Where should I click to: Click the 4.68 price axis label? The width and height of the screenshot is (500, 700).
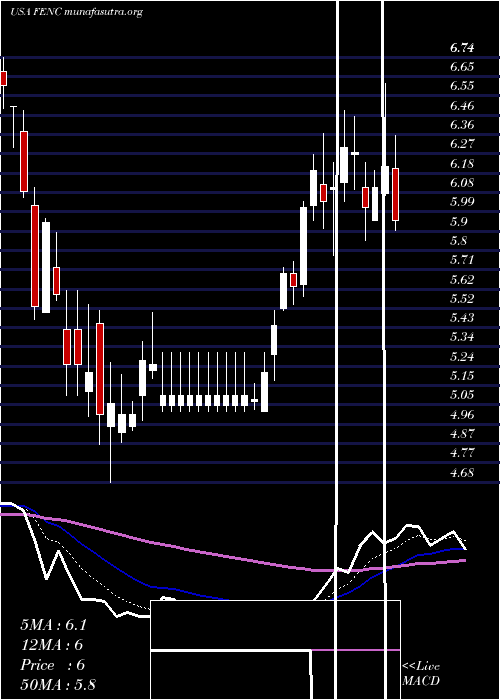point(462,472)
